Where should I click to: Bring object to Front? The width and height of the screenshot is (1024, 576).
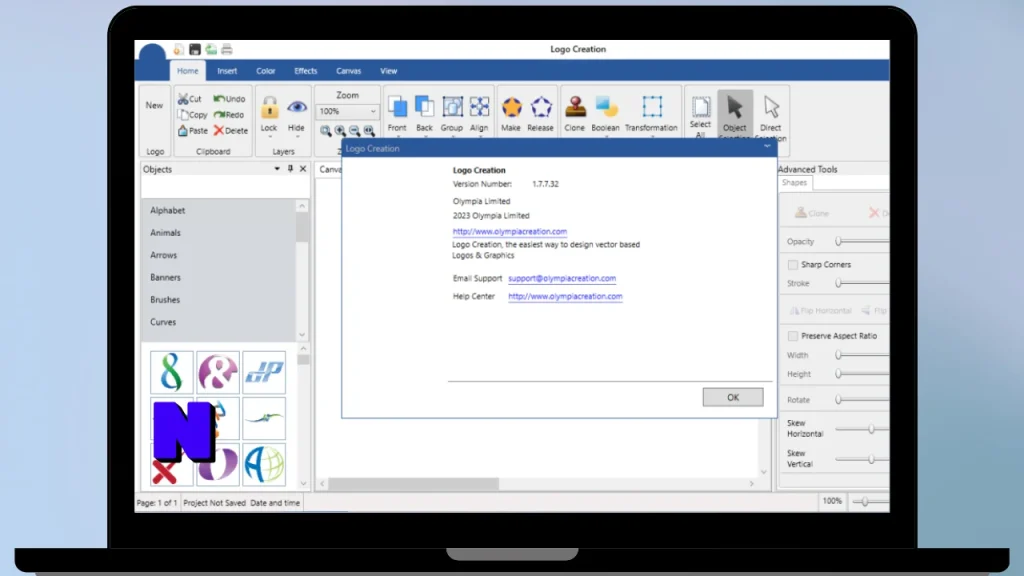[x=397, y=114]
